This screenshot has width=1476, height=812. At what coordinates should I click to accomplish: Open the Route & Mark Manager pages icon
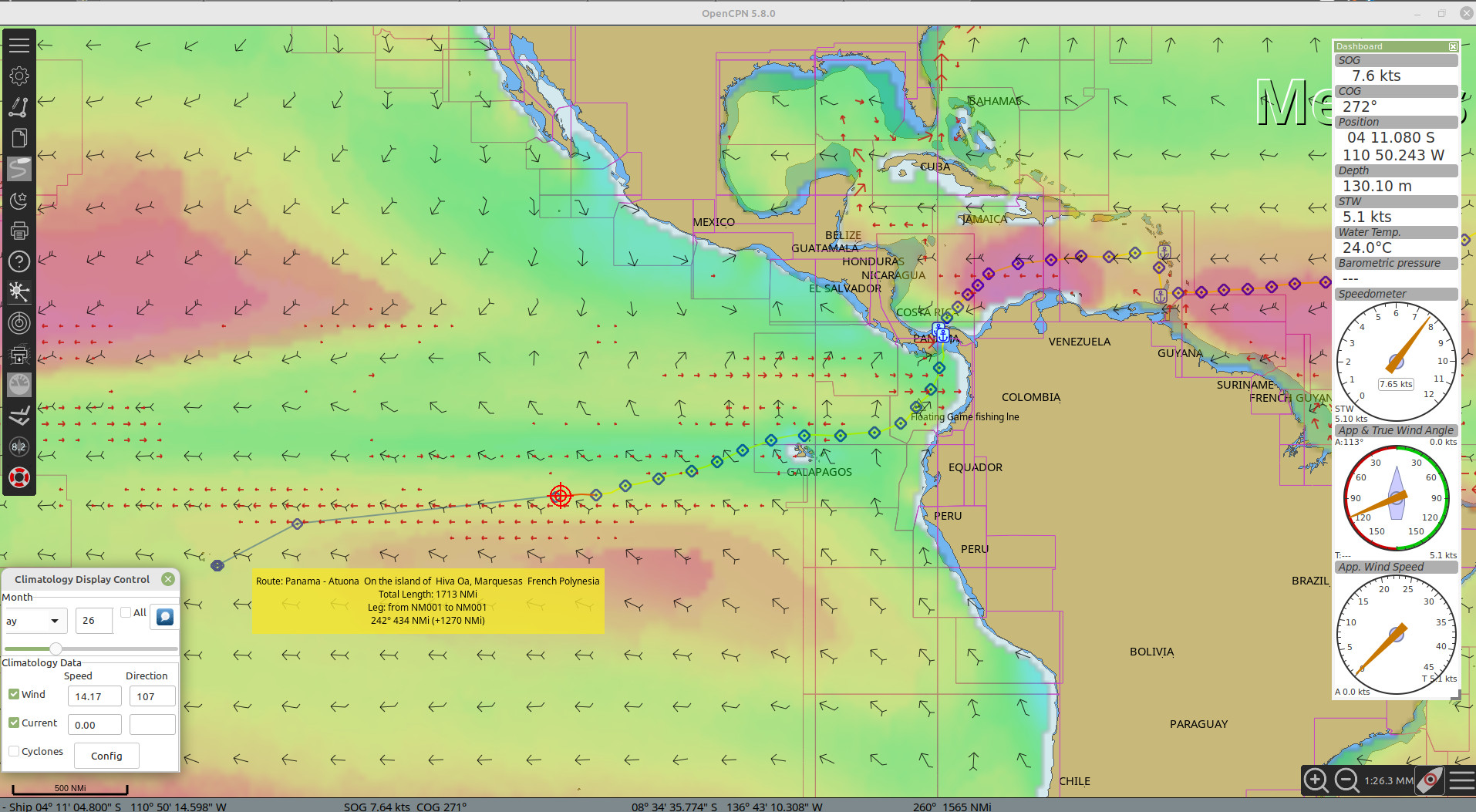click(x=19, y=138)
